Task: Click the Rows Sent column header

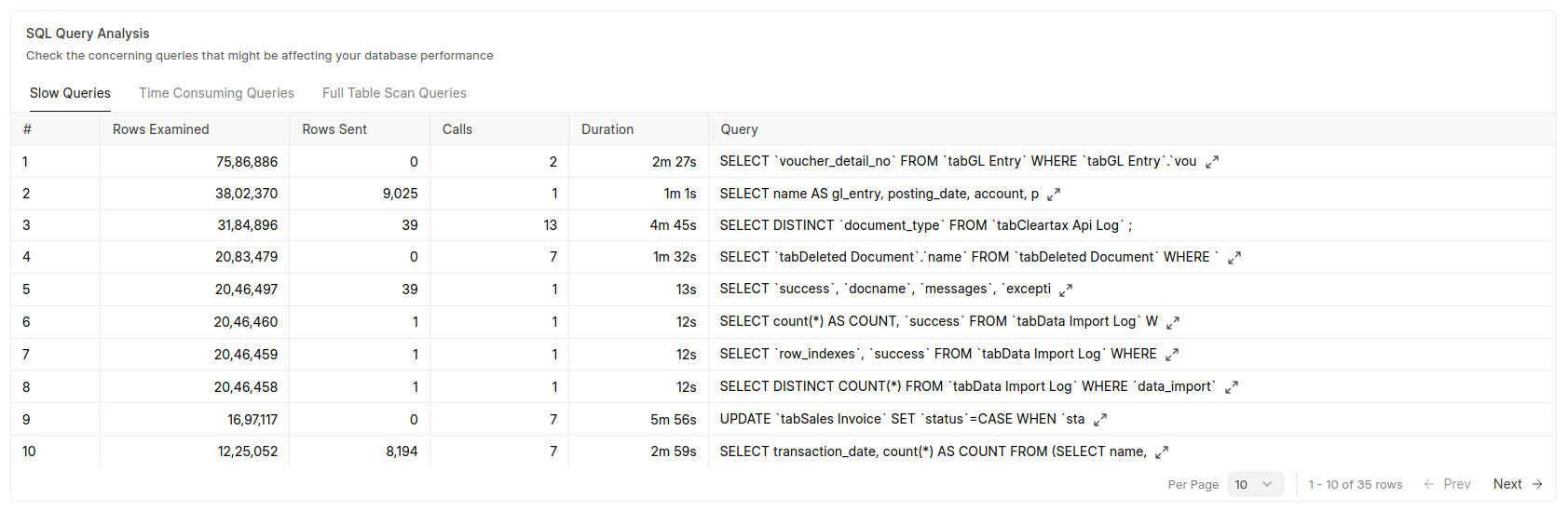Action: click(334, 129)
